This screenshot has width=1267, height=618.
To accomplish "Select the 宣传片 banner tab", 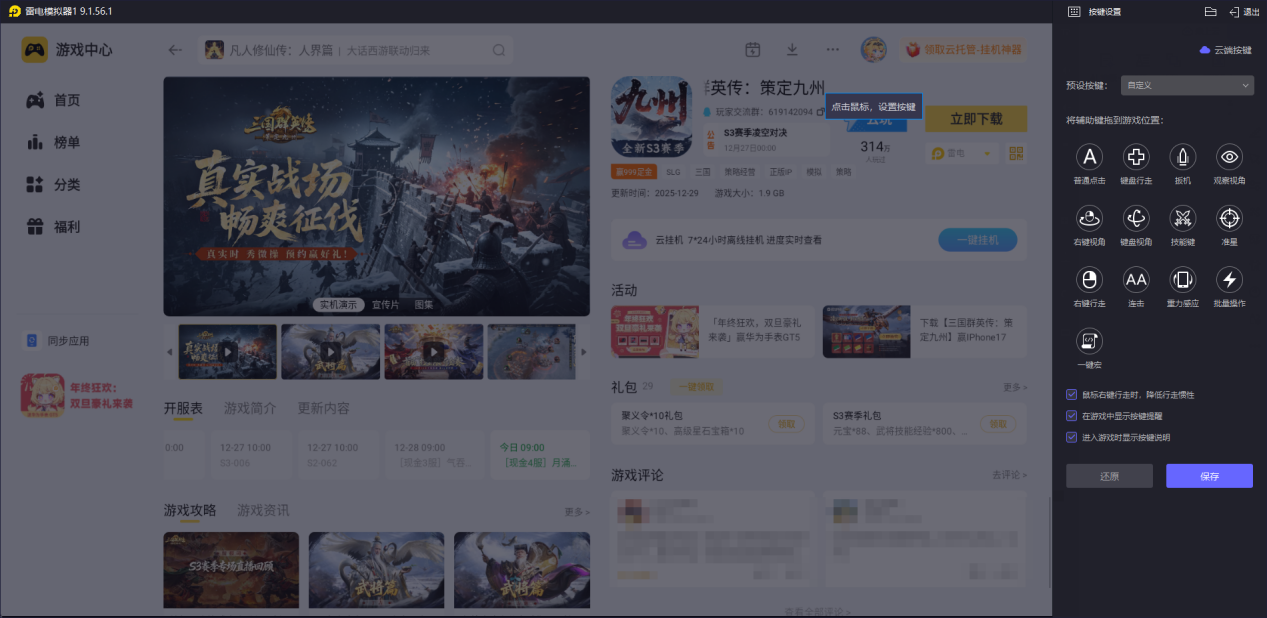I will point(385,304).
